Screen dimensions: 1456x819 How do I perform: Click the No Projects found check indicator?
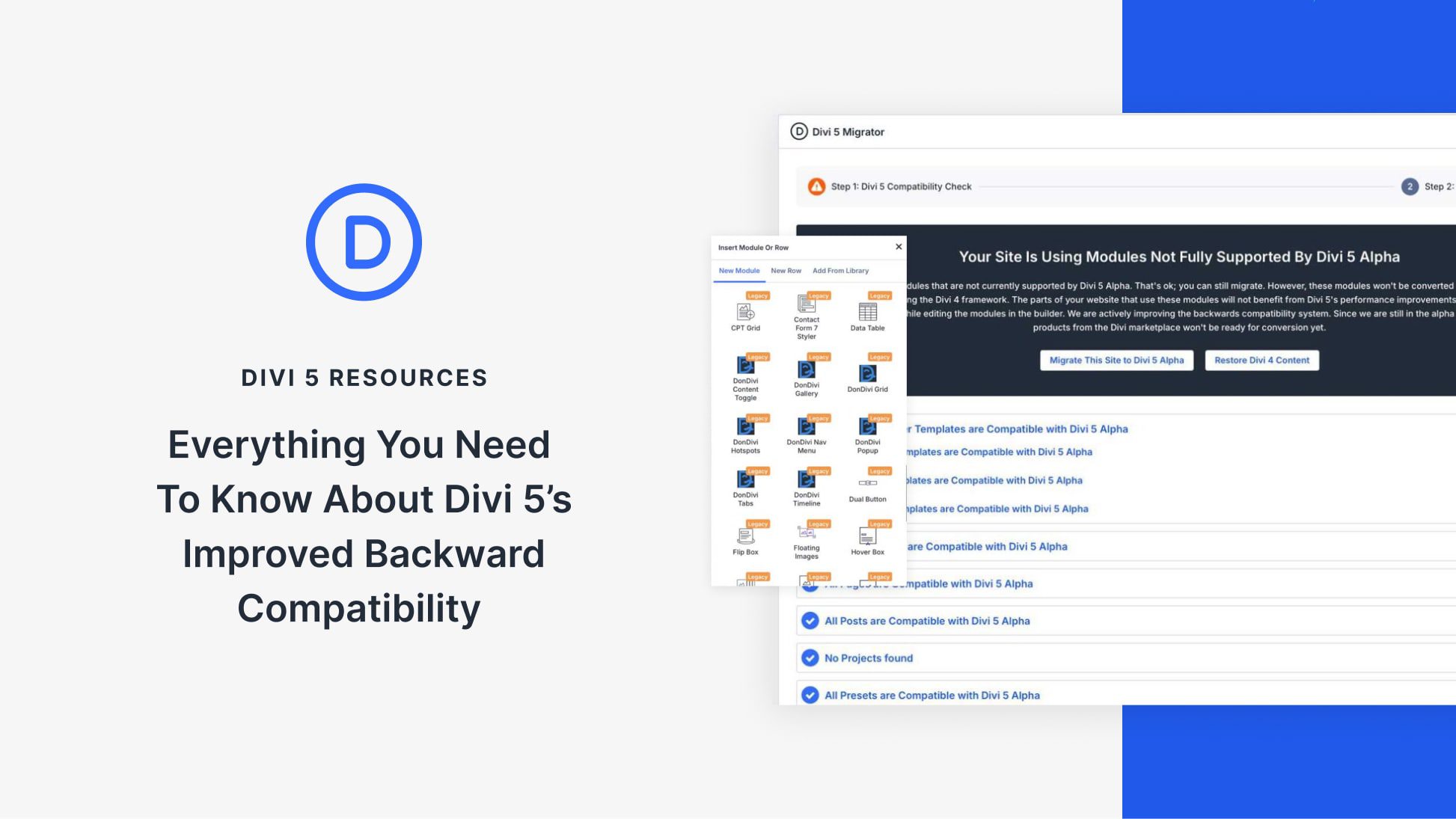pos(810,657)
